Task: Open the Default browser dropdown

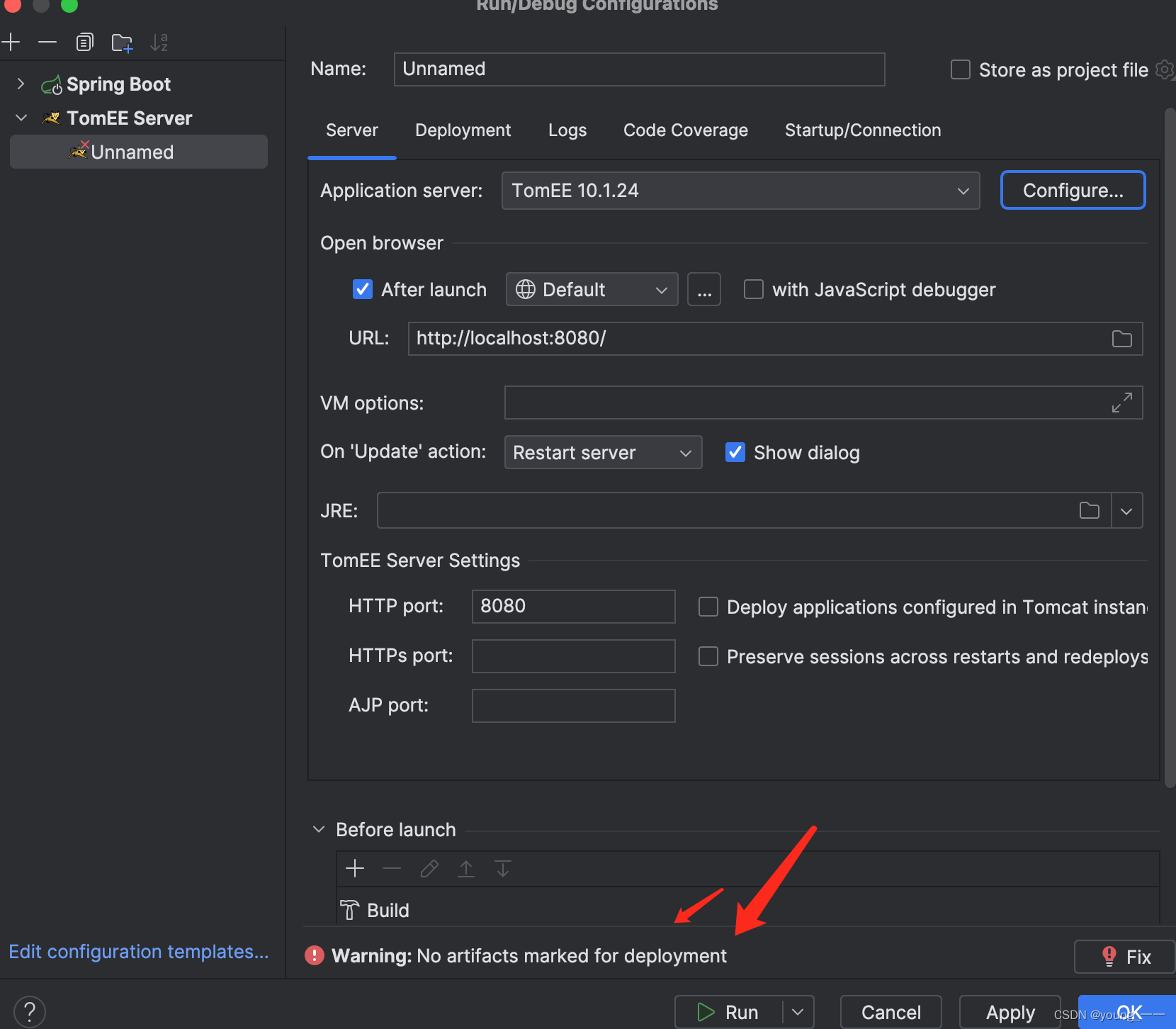Action: coord(592,289)
